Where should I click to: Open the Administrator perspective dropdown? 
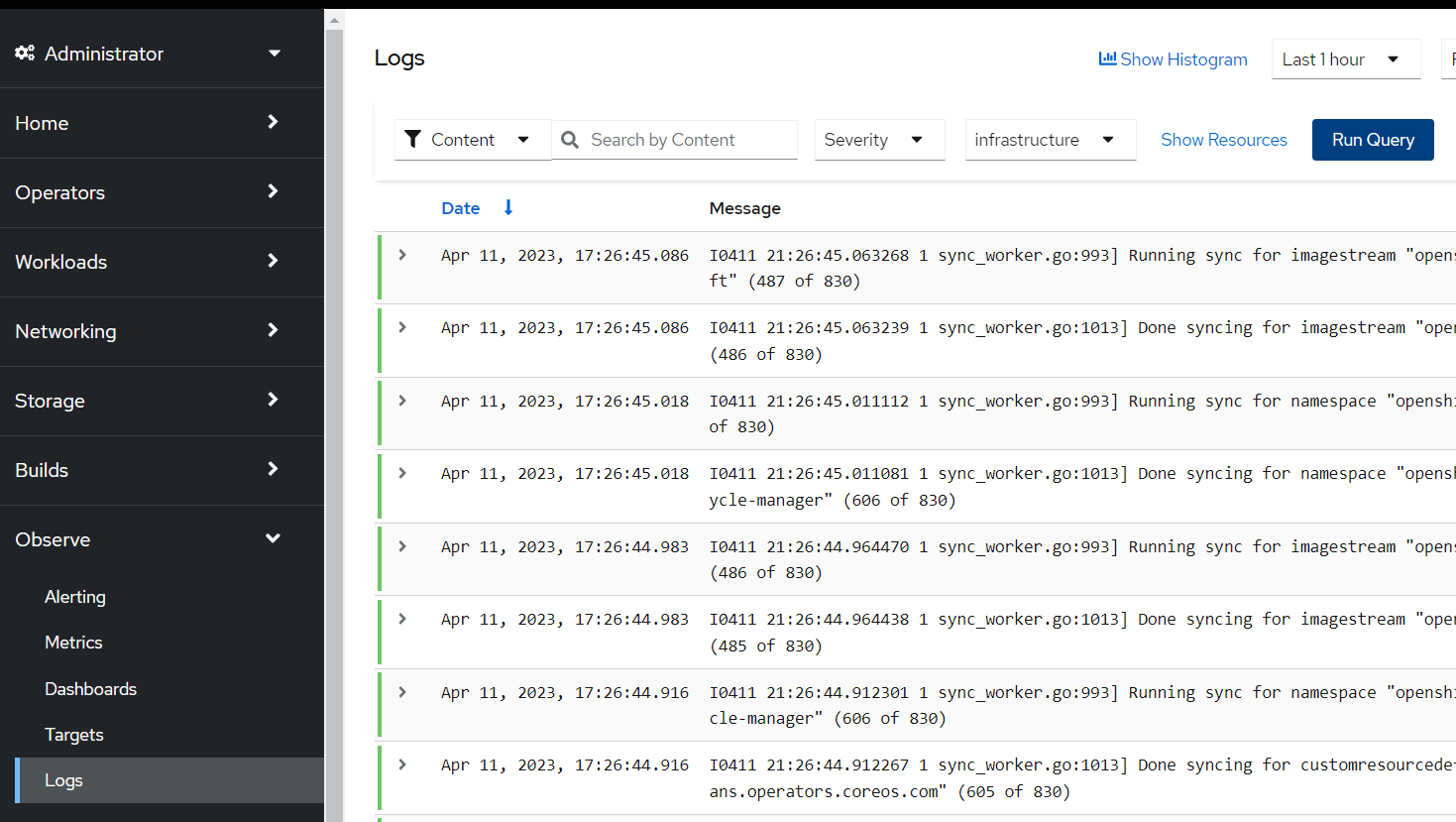pyautogui.click(x=274, y=53)
